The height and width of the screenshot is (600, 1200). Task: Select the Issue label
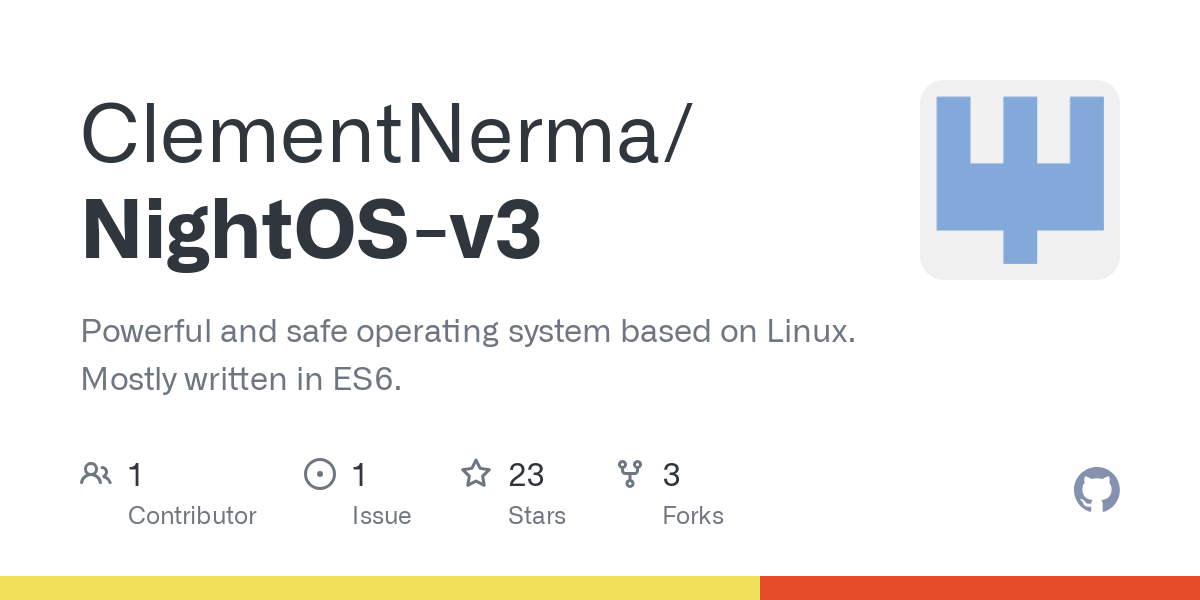coord(381,516)
